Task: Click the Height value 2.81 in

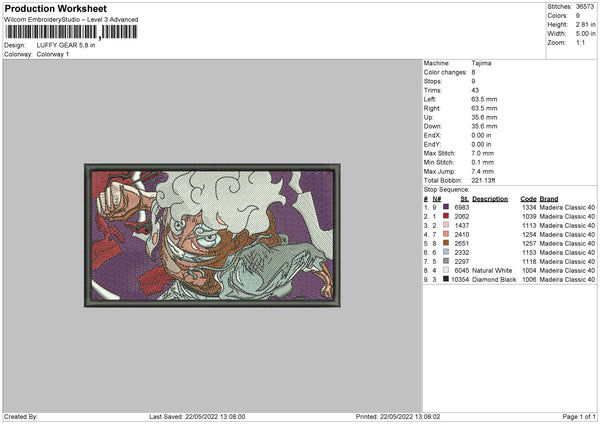Action: [x=585, y=24]
